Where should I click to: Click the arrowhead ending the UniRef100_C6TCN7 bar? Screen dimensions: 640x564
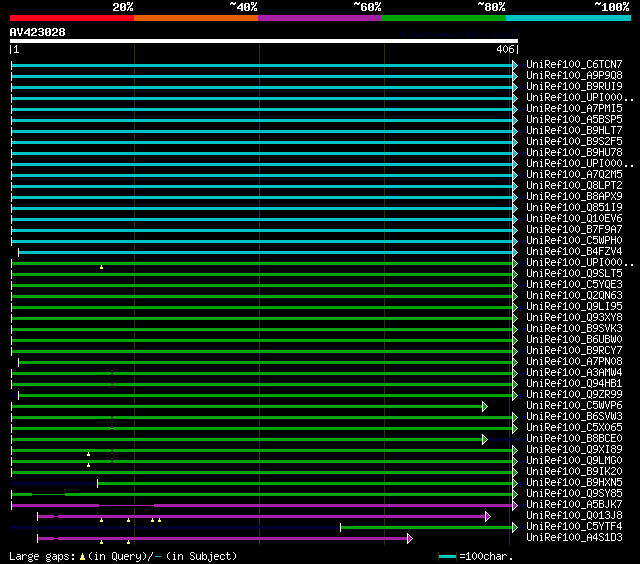(515, 65)
